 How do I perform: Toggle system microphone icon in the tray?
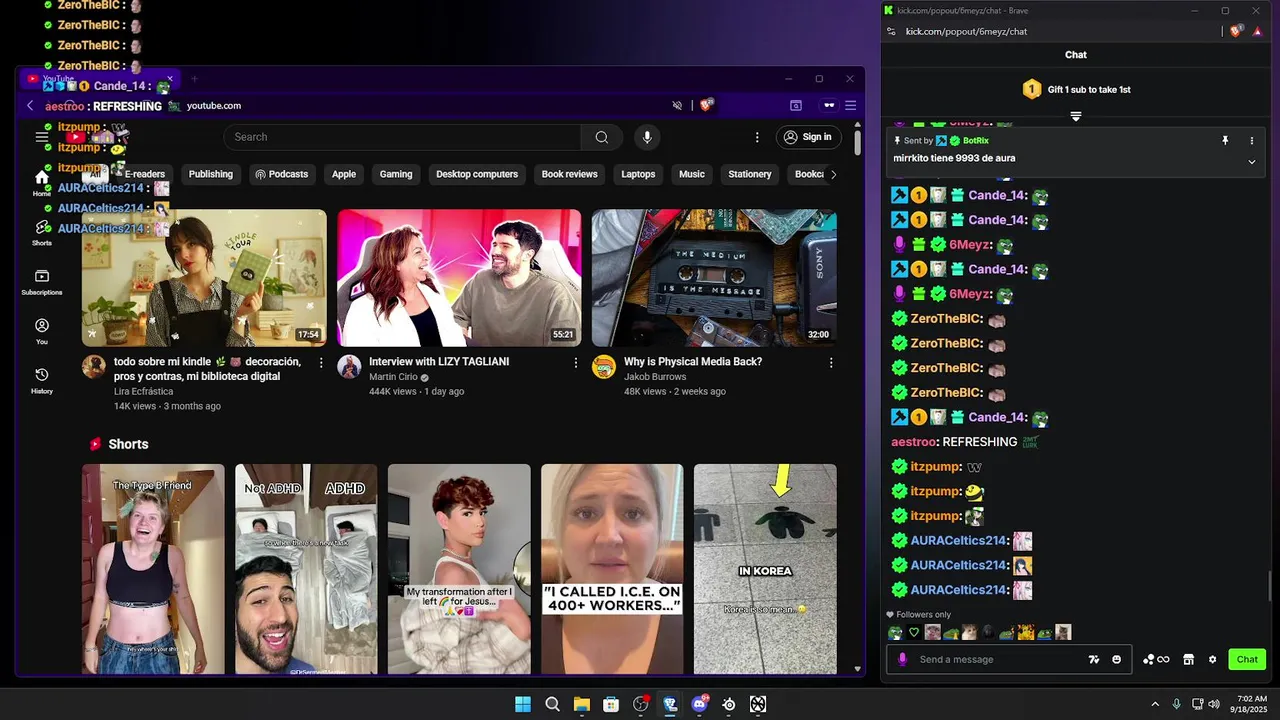click(x=1176, y=704)
